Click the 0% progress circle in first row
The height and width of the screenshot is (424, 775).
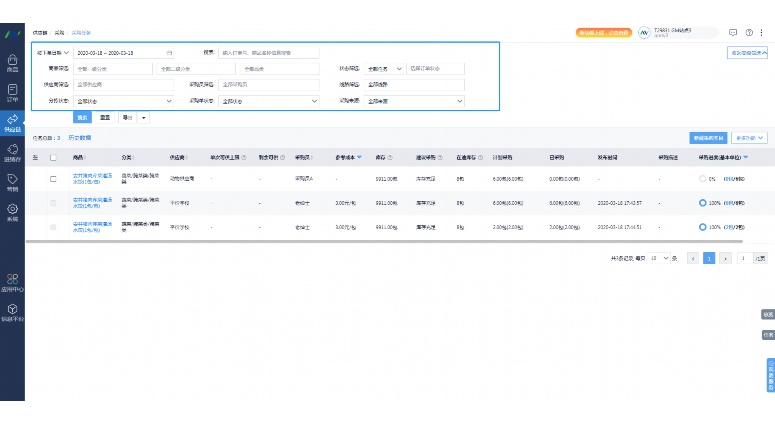coord(702,179)
